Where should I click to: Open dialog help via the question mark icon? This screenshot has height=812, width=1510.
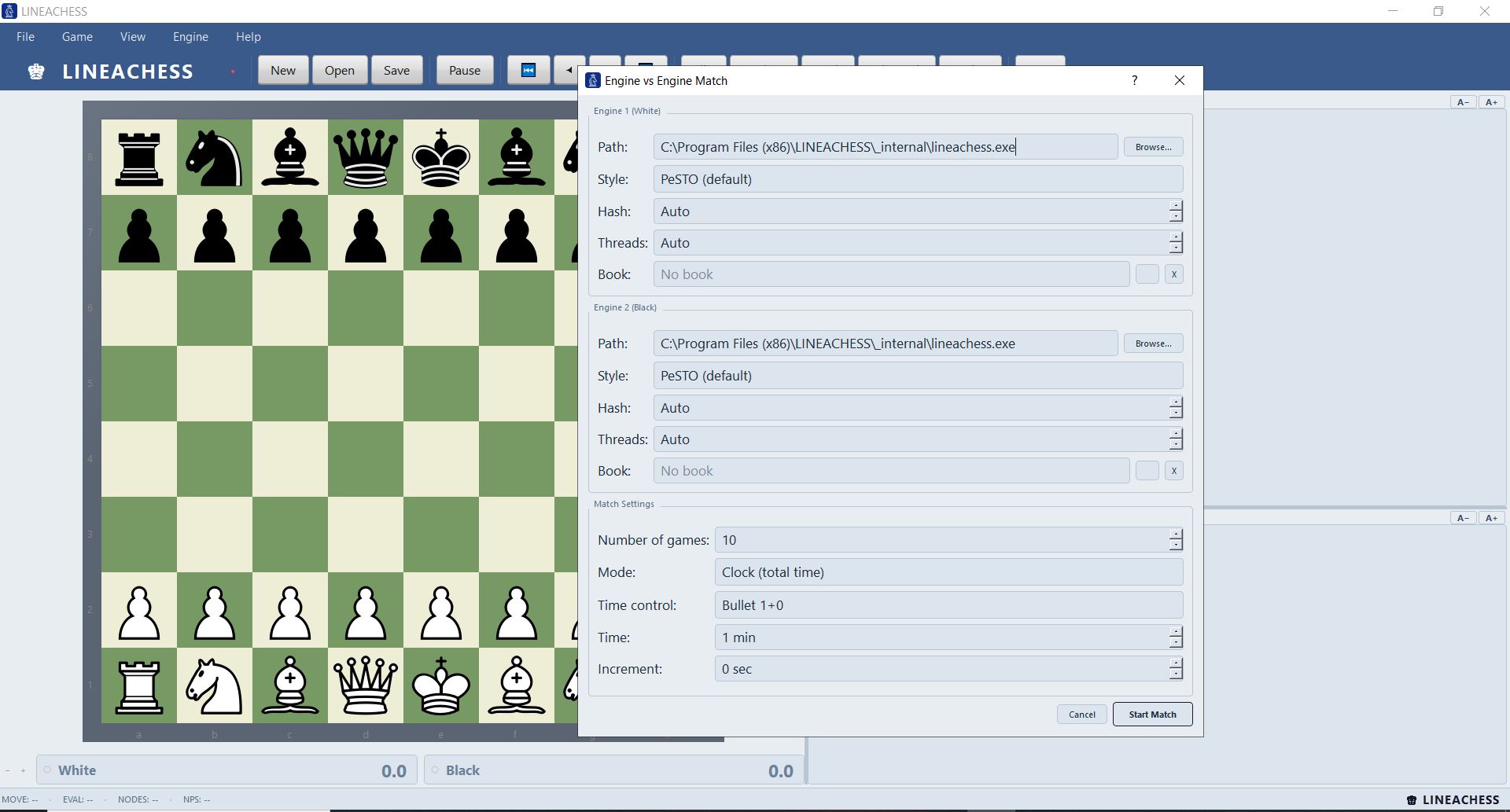tap(1134, 80)
